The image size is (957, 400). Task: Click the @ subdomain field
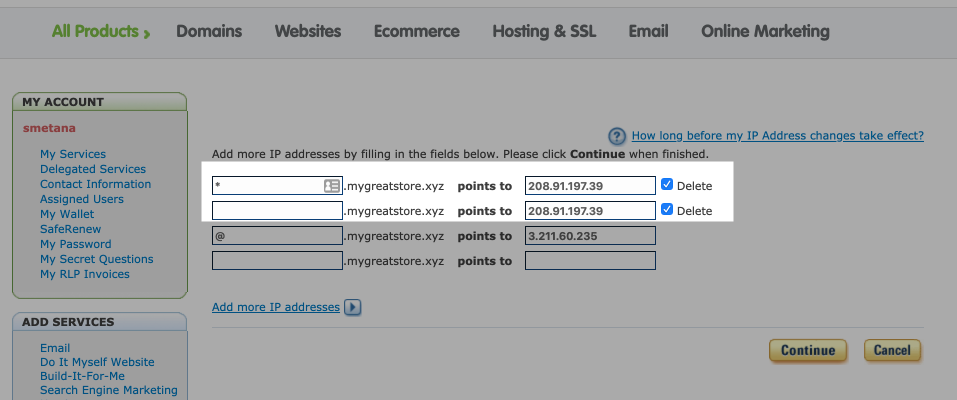click(x=277, y=236)
